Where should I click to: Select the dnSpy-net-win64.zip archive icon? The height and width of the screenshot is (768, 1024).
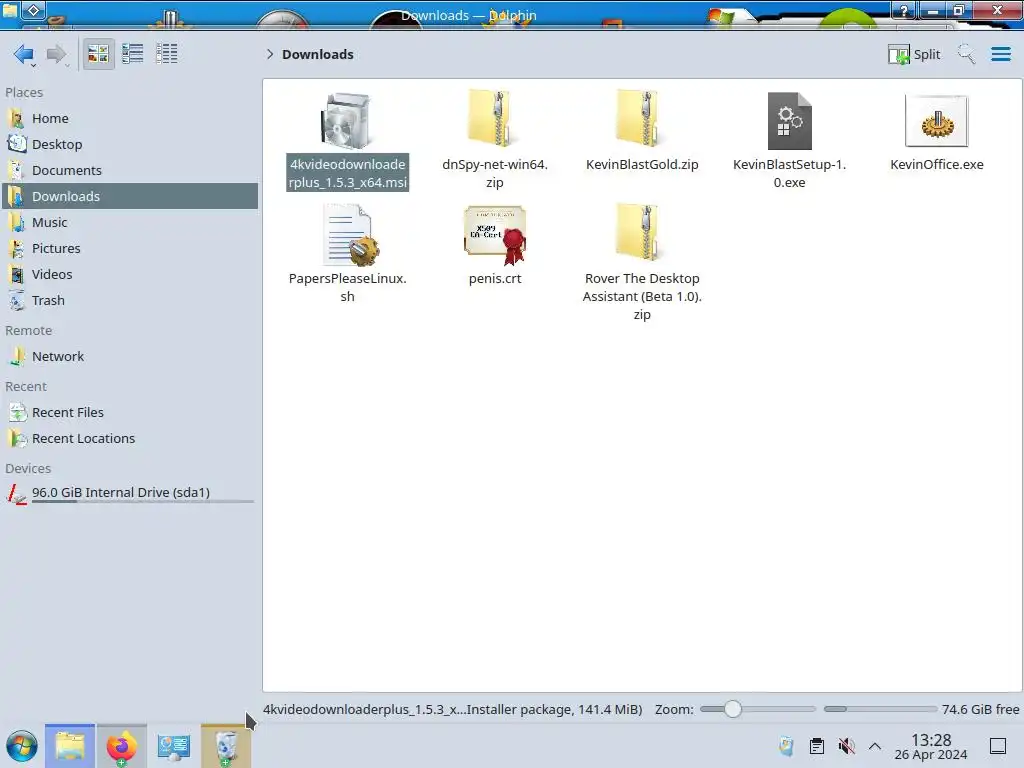point(494,120)
